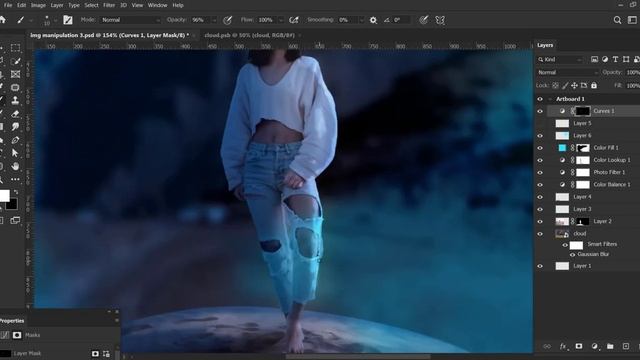Hide Layer 6 with eye icon
Screen dimensions: 640x360
(x=540, y=136)
